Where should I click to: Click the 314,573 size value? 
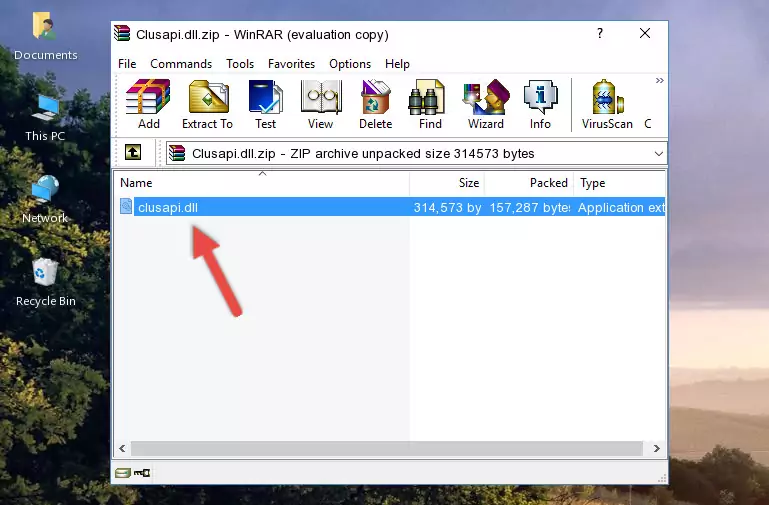point(447,207)
